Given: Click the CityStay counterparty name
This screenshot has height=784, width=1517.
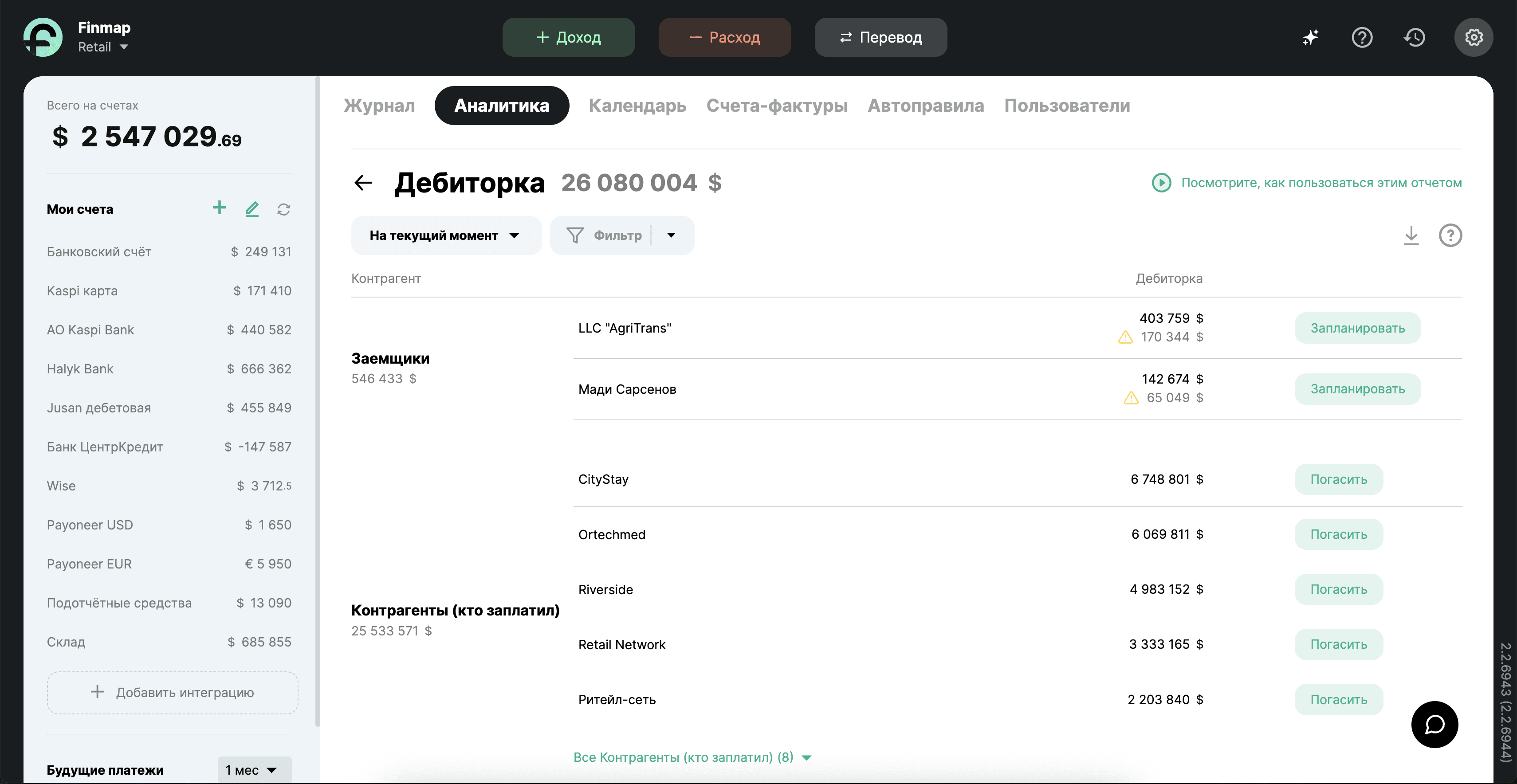Looking at the screenshot, I should [x=603, y=480].
